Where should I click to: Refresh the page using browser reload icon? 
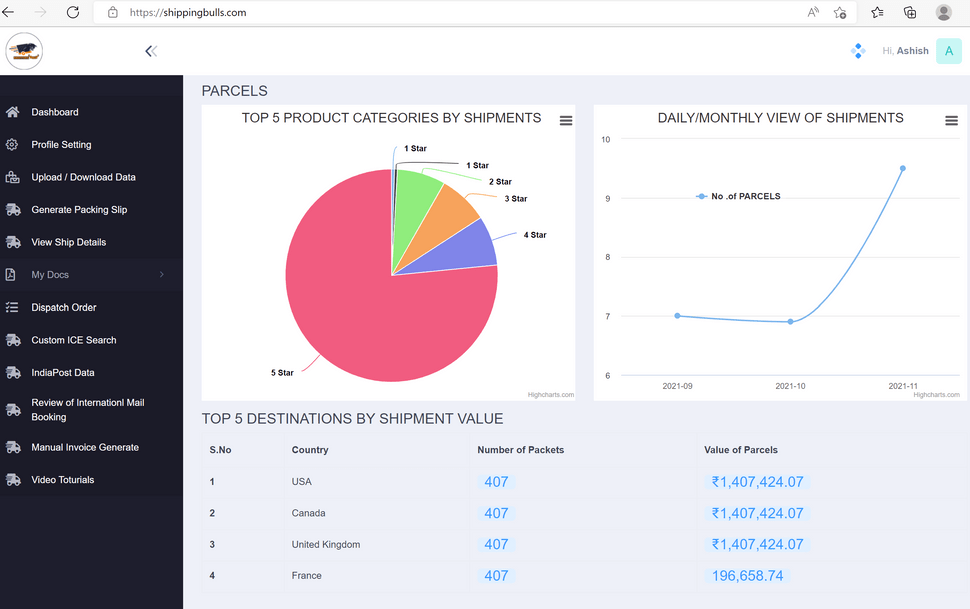coord(72,13)
